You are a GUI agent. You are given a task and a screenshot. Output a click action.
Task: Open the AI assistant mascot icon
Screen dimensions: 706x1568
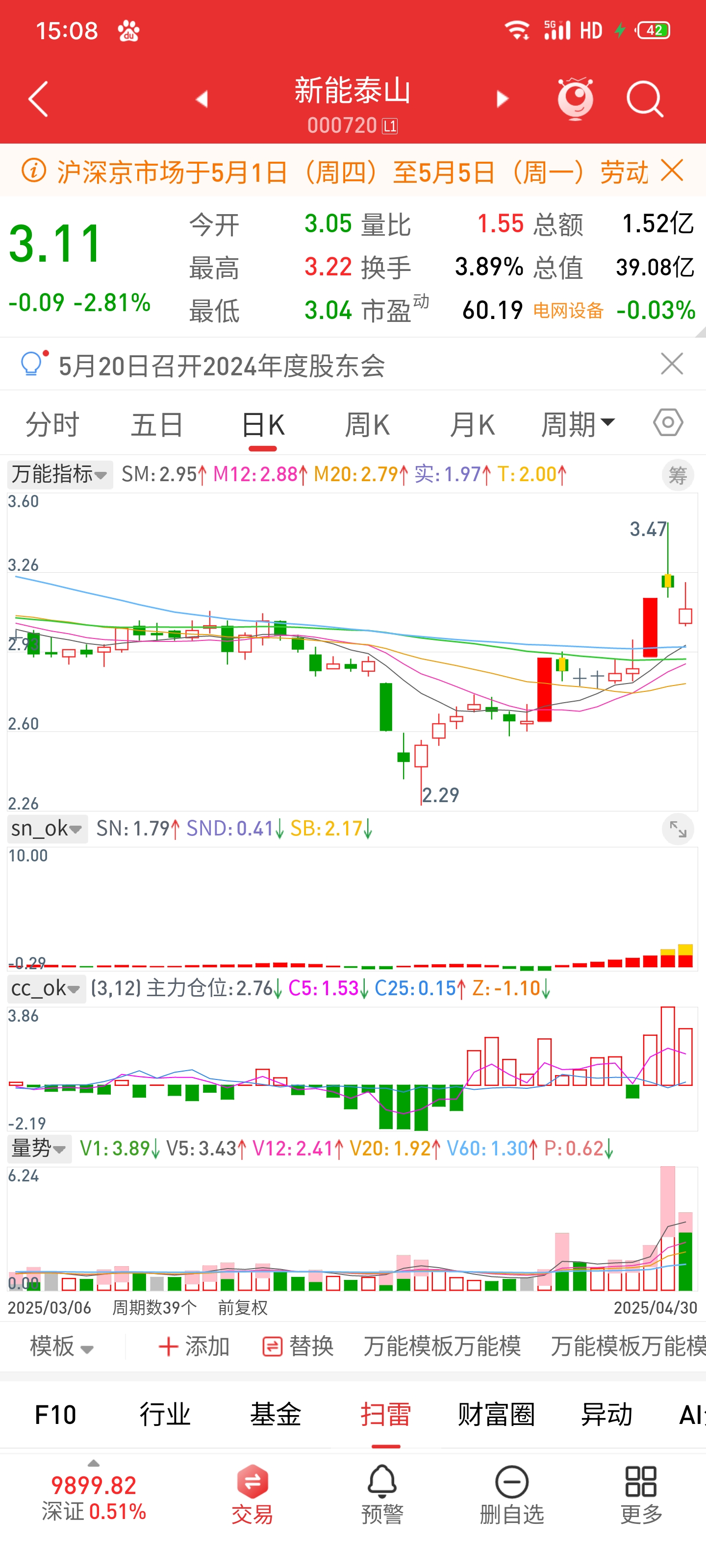tap(575, 98)
